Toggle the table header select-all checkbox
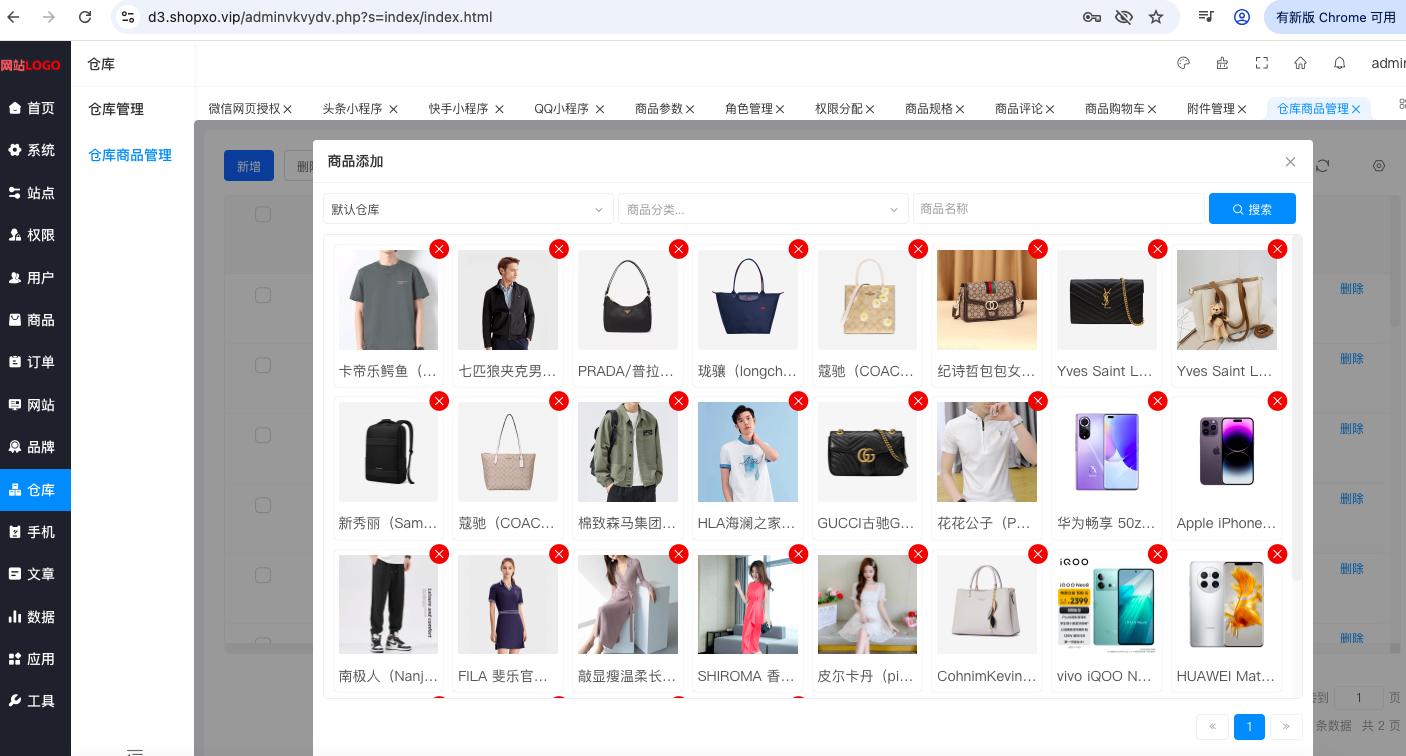Viewport: 1406px width, 756px height. 263,214
